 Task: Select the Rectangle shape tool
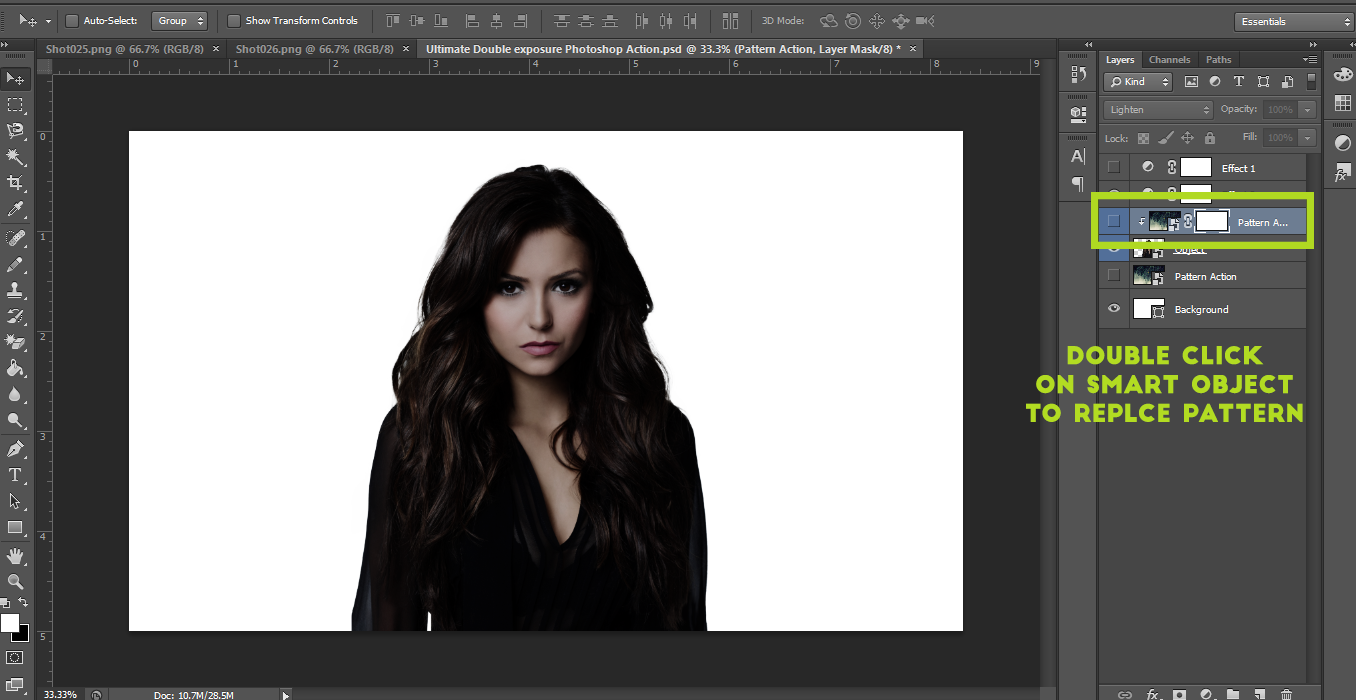[16, 527]
